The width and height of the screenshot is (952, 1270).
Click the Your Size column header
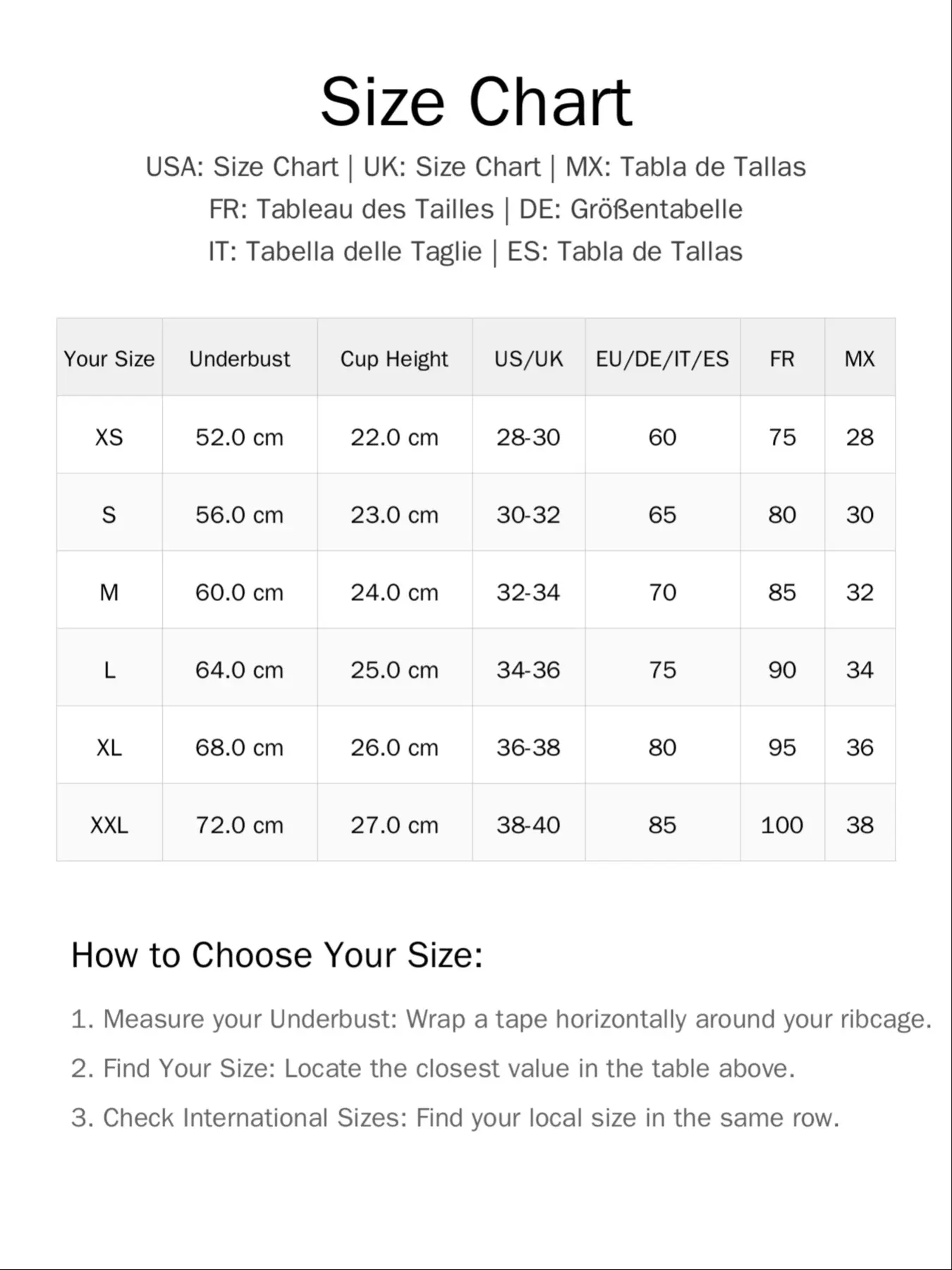click(x=109, y=358)
